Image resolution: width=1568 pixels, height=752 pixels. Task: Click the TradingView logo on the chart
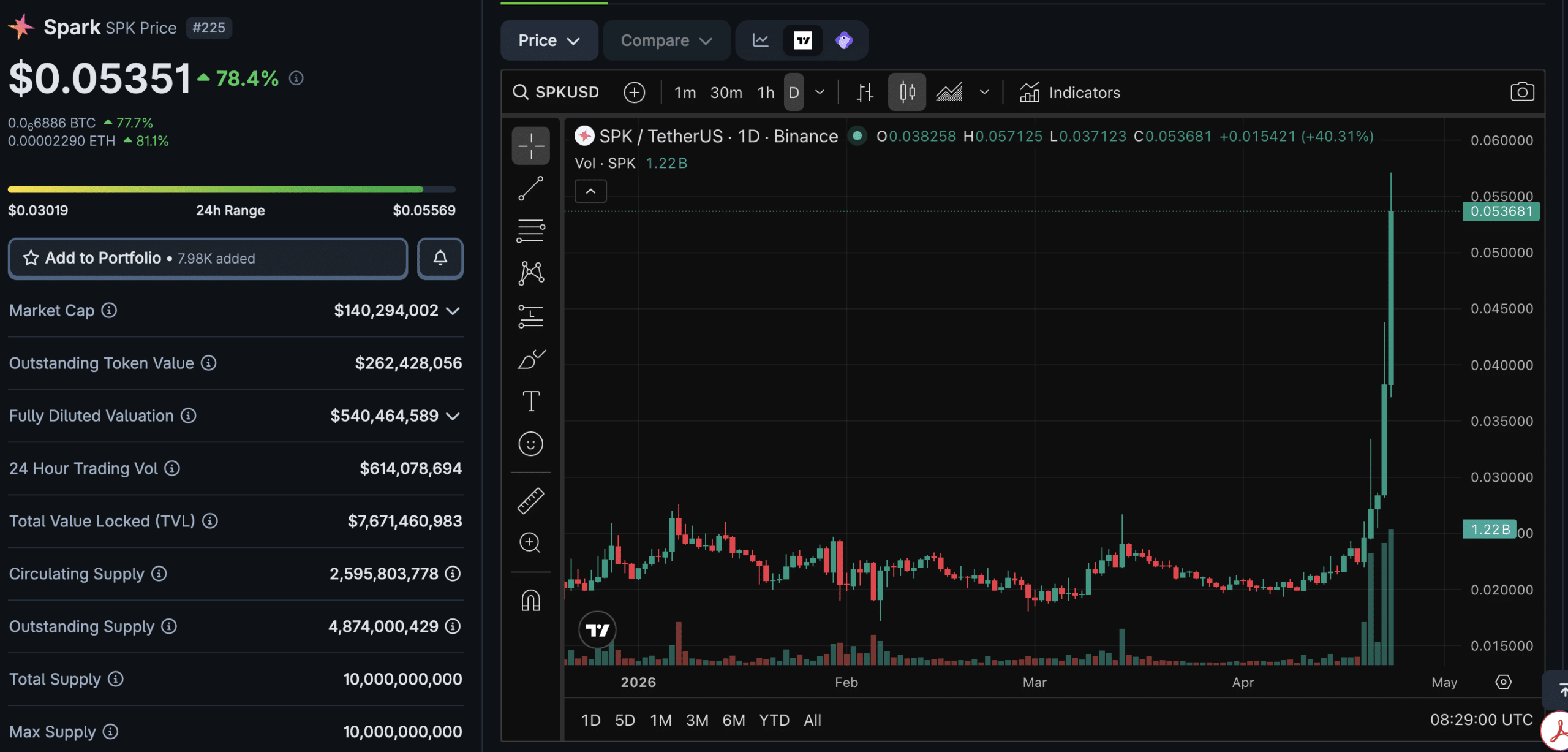point(597,629)
